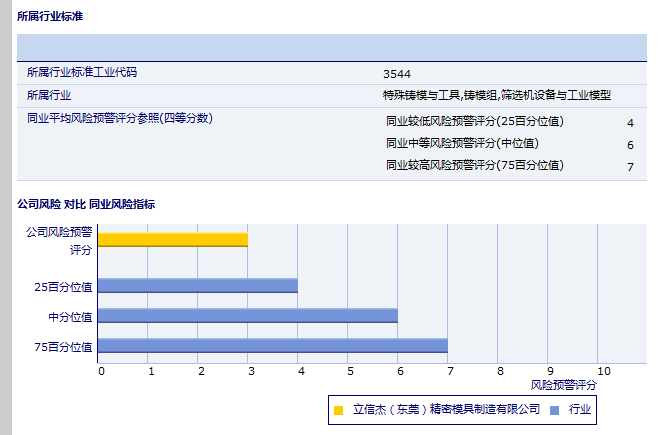
Task: Click the 公司风险 对比 同业风险指标 heading
Action: click(x=86, y=204)
